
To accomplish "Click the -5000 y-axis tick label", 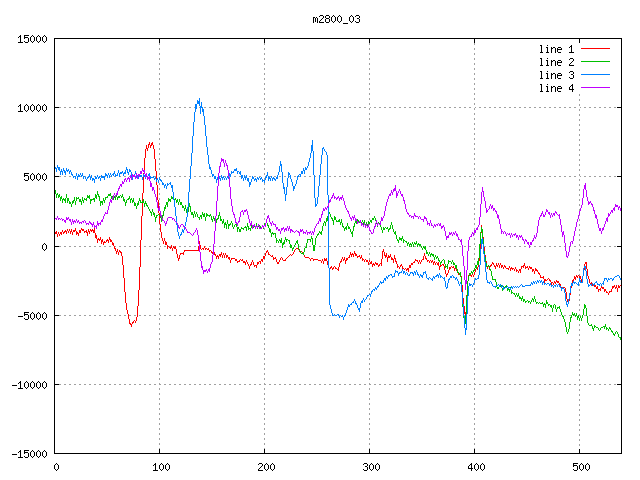I will click(x=30, y=316).
